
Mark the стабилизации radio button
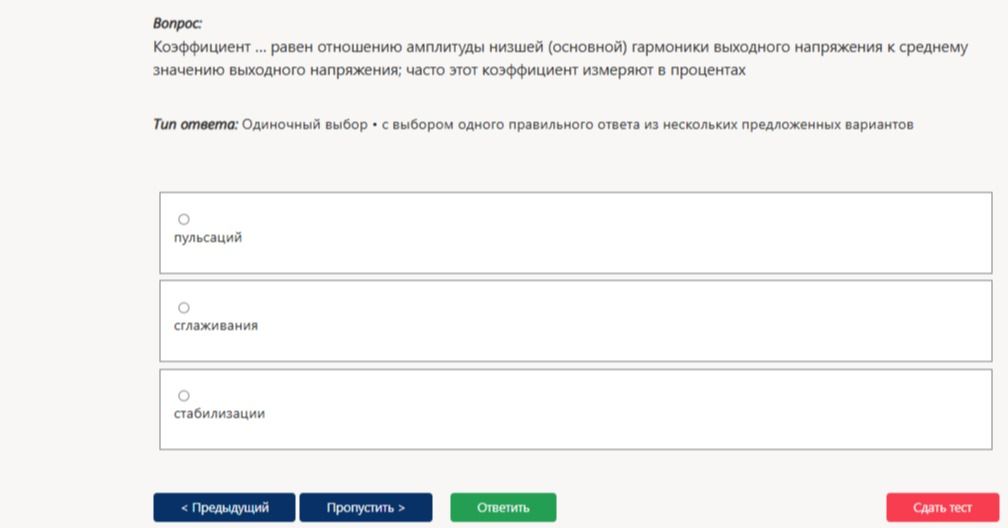pyautogui.click(x=184, y=396)
